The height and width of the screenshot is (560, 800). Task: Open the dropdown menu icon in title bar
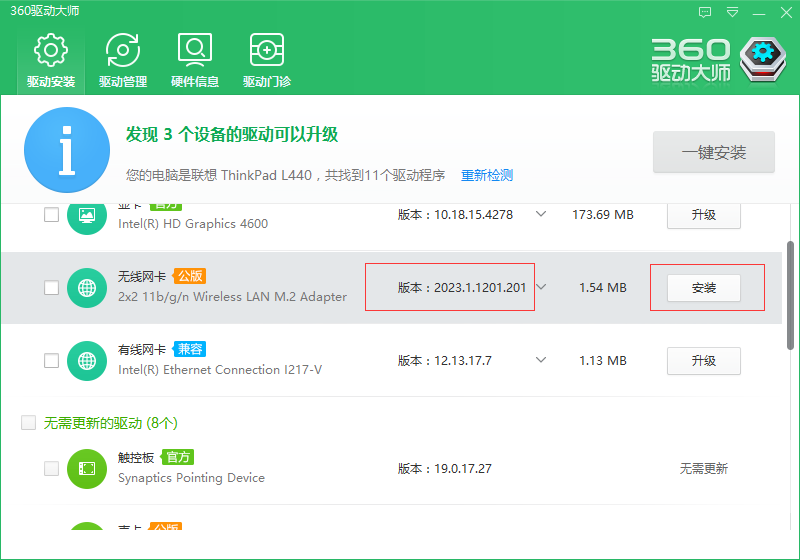[x=732, y=12]
